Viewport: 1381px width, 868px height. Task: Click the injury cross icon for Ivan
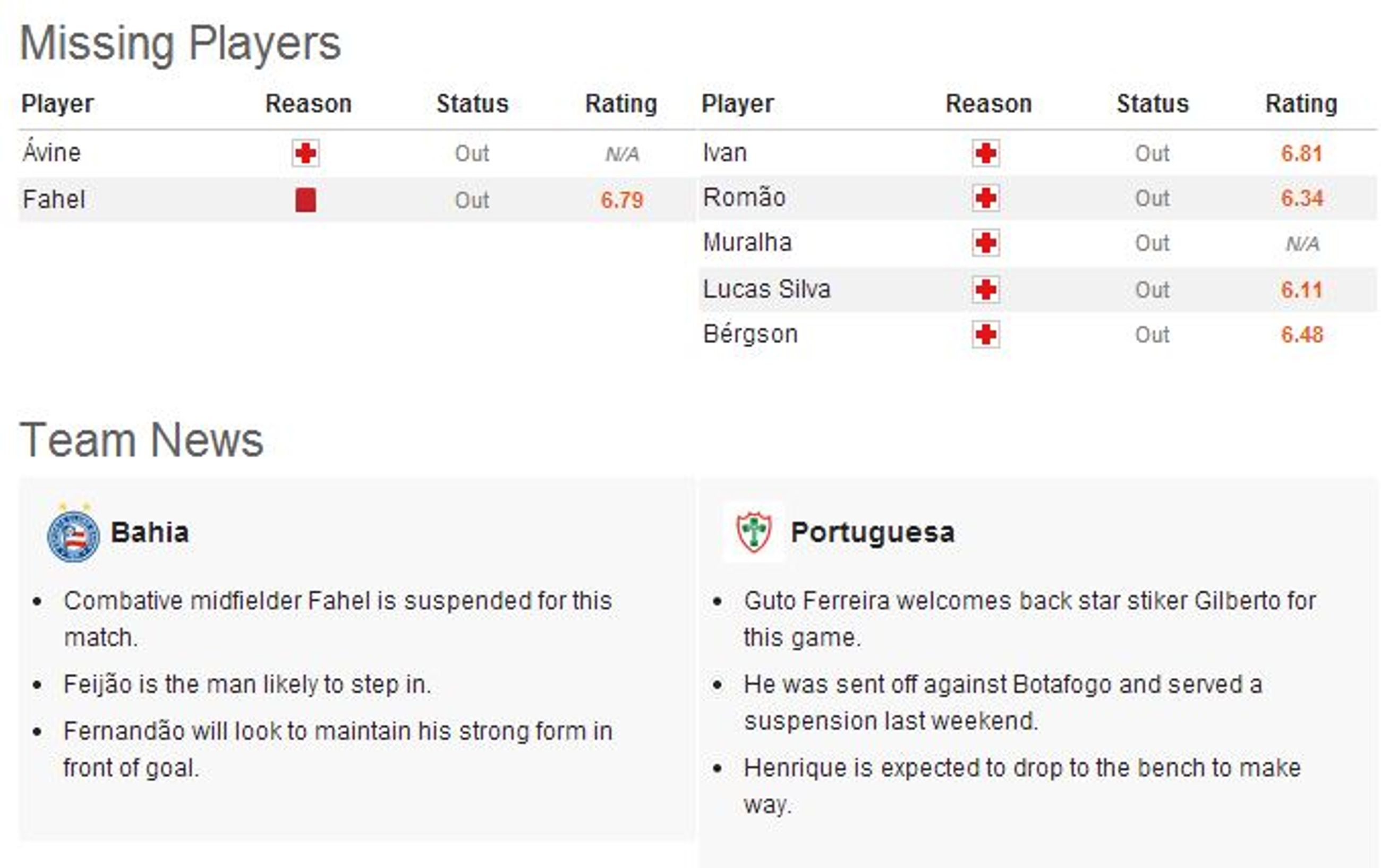click(x=985, y=153)
